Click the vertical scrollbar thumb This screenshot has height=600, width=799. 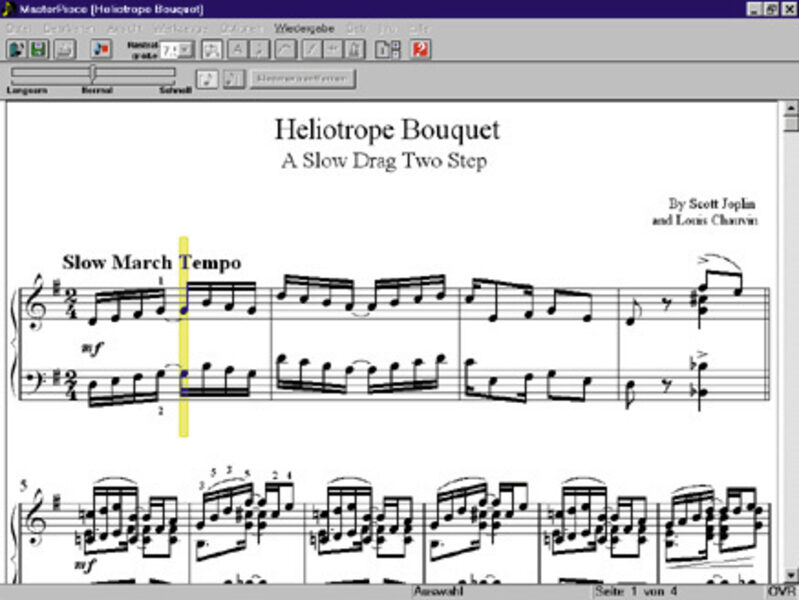(x=791, y=123)
